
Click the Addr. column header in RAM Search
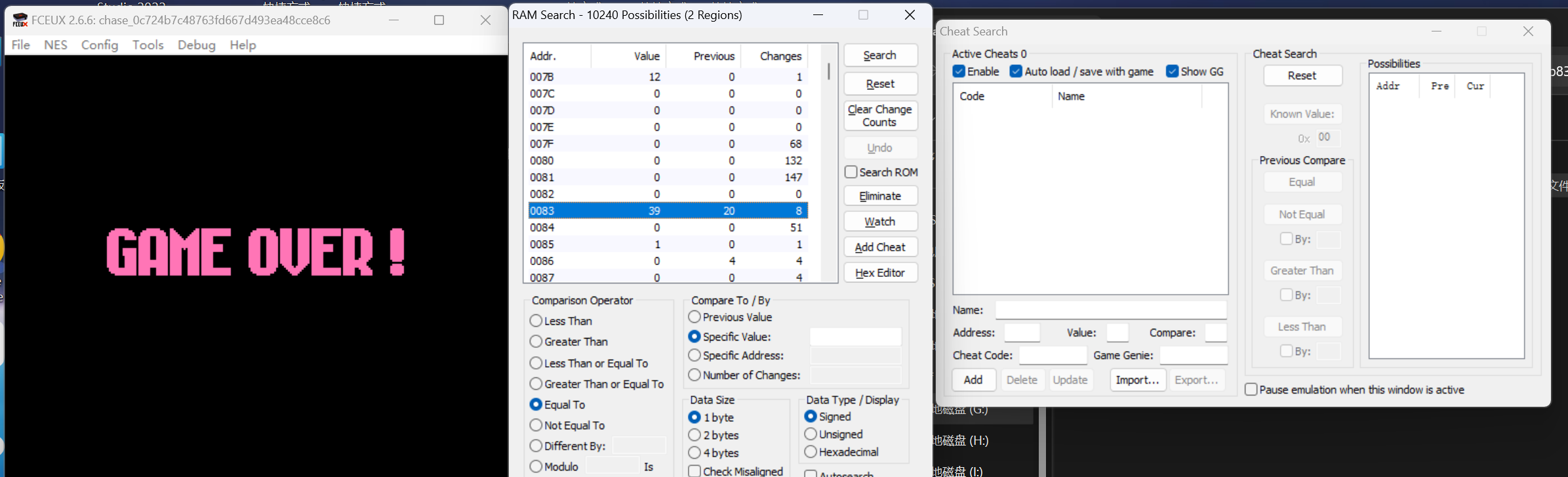click(557, 56)
